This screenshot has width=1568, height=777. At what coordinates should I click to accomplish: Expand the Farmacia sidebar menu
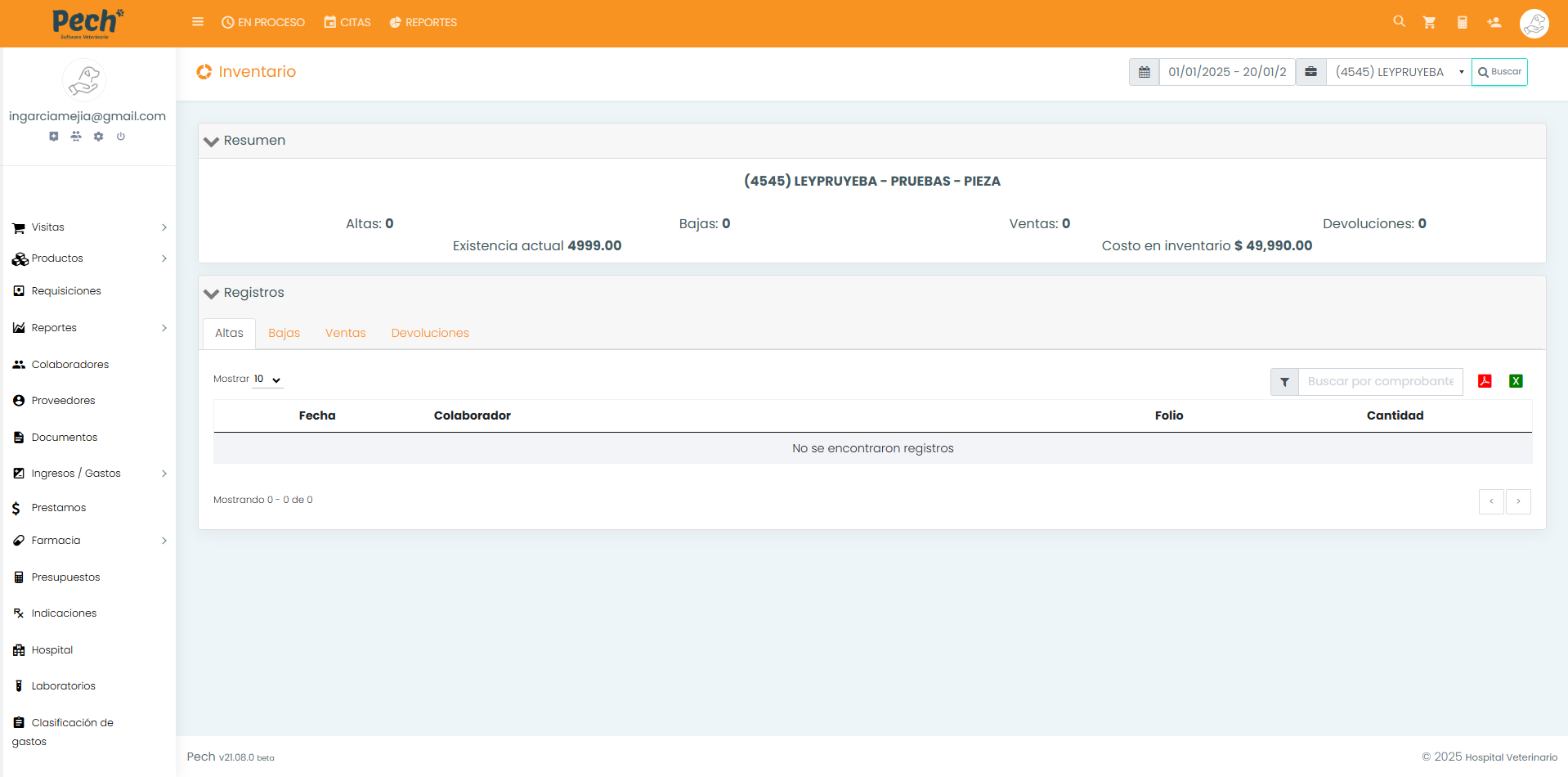(x=88, y=541)
